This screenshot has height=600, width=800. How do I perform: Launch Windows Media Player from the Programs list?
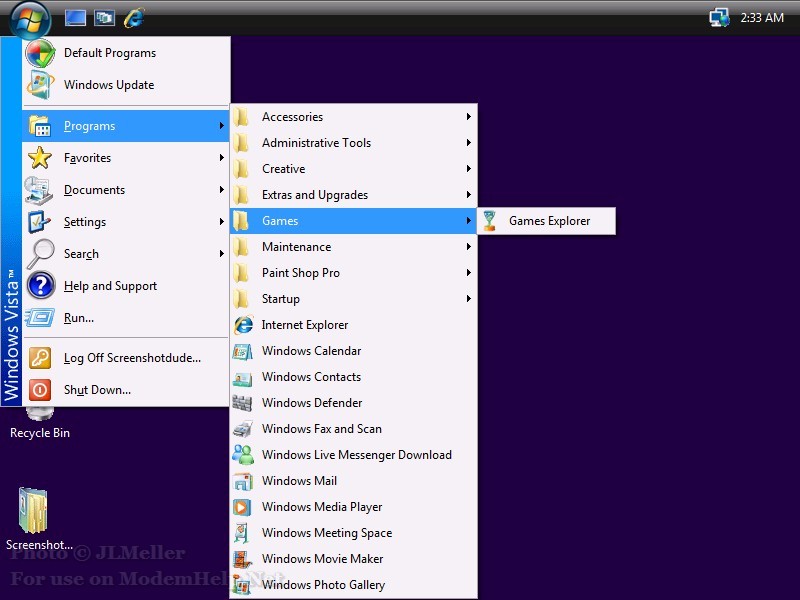(322, 507)
